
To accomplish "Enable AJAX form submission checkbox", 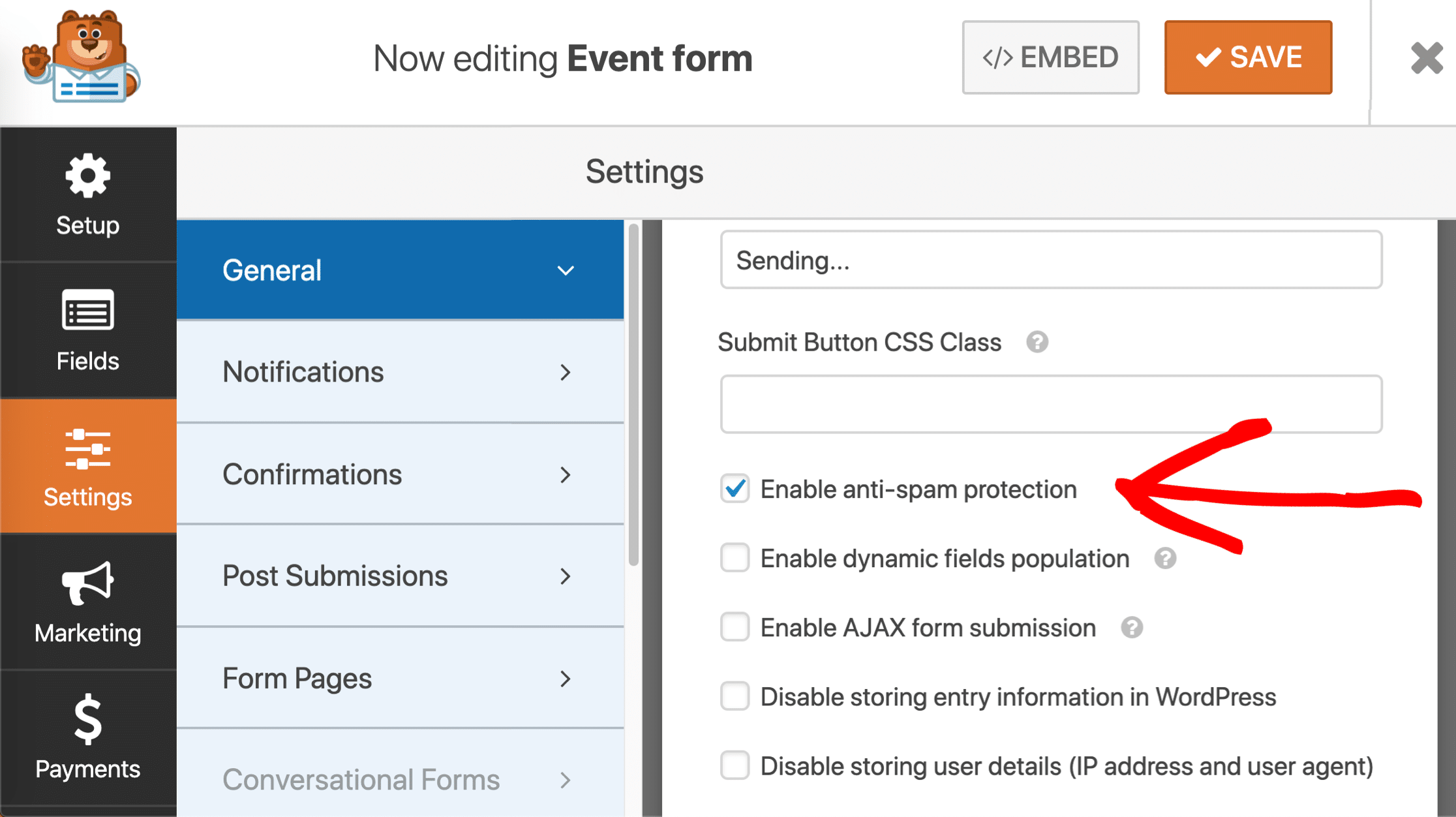I will (733, 626).
